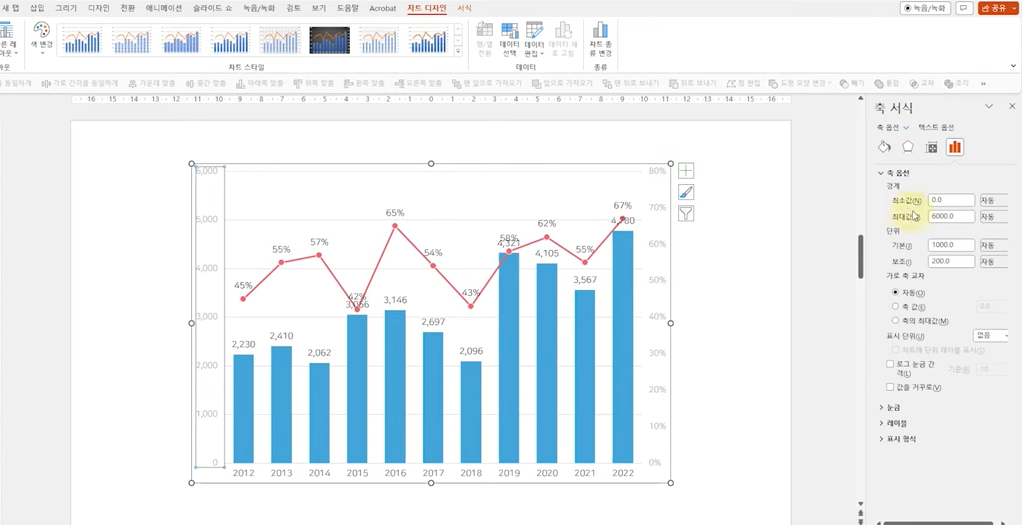
Task: Click the 최소값 input field
Action: click(x=952, y=200)
